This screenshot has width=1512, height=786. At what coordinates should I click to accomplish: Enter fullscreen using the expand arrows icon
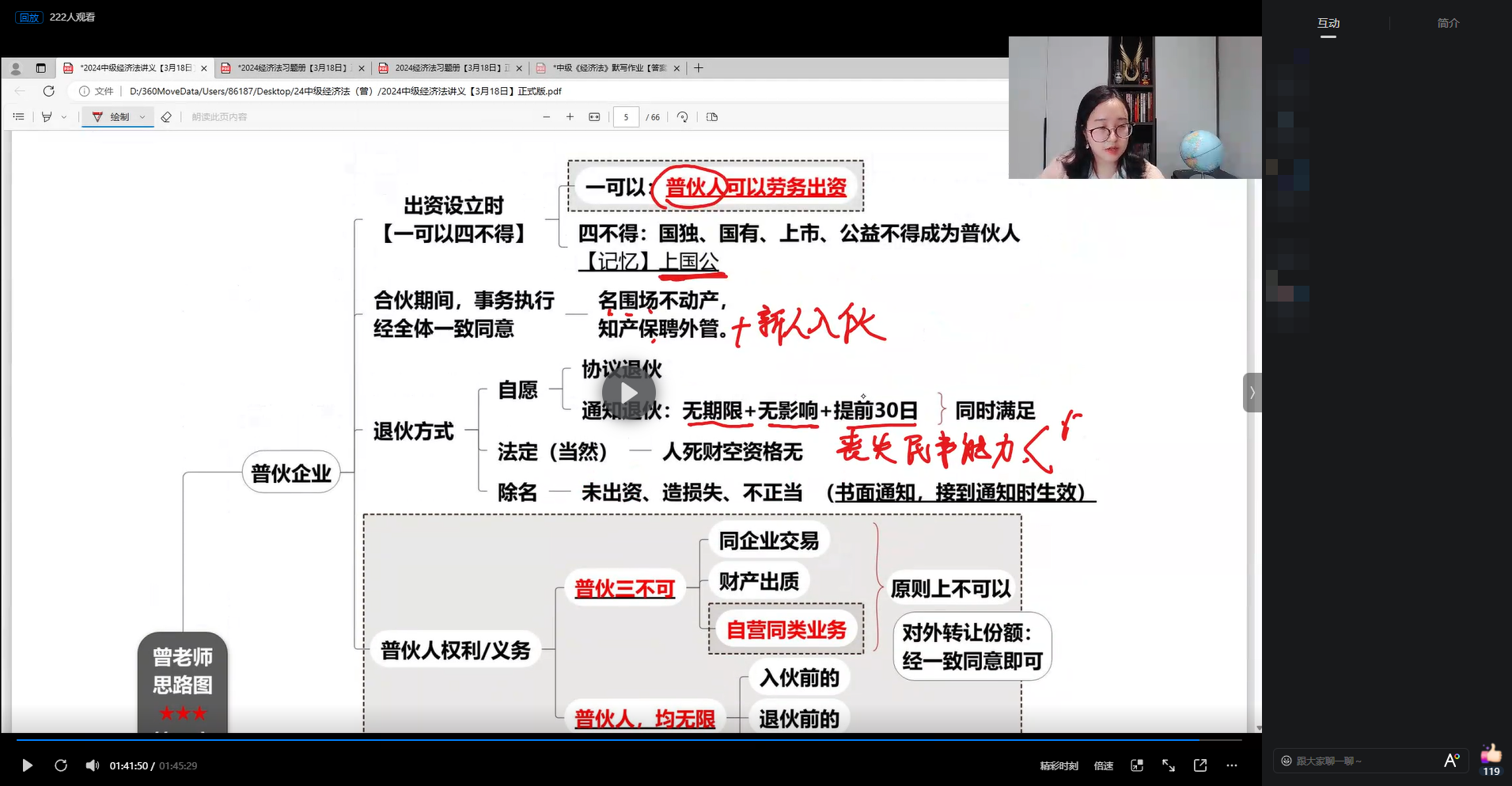[x=1169, y=765]
